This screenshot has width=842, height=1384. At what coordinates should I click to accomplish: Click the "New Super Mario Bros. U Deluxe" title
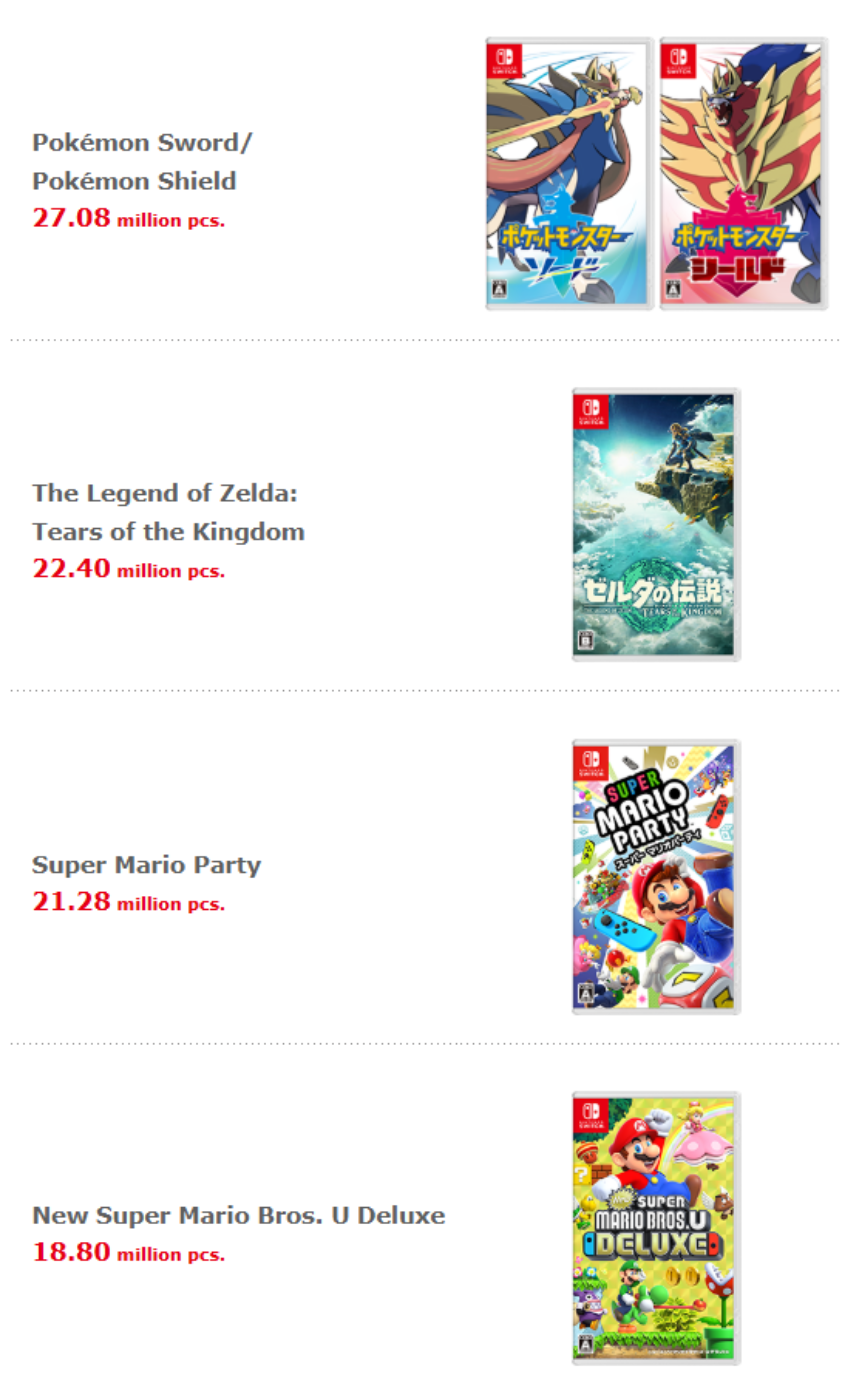tap(238, 1216)
